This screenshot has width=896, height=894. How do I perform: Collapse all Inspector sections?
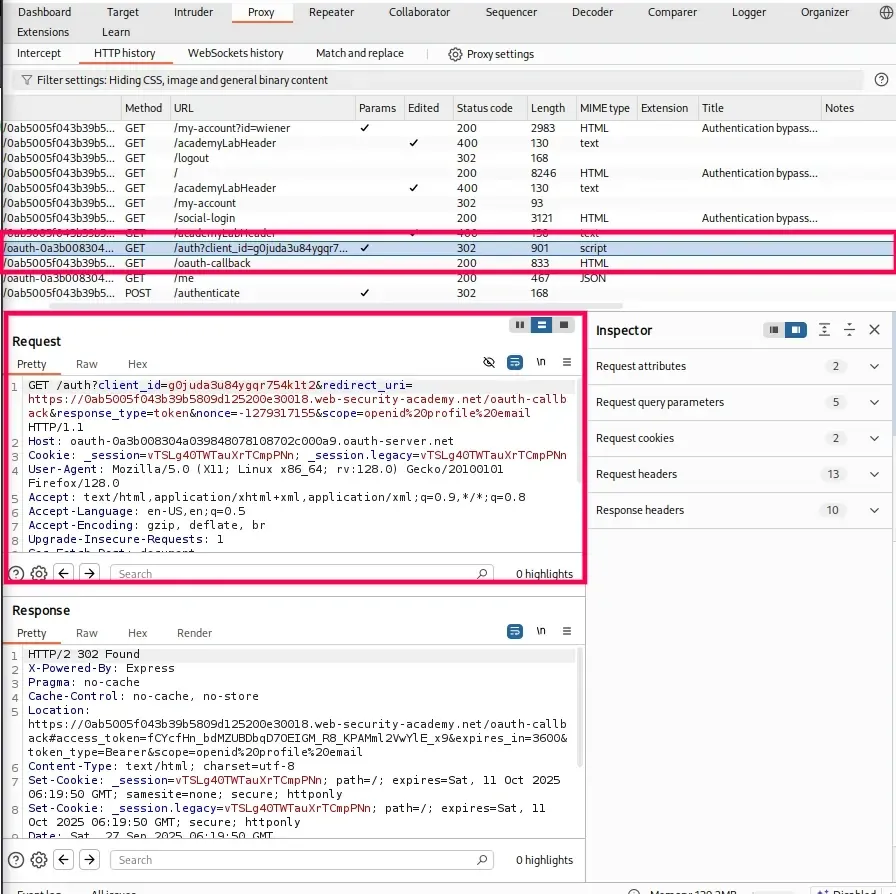coord(849,330)
